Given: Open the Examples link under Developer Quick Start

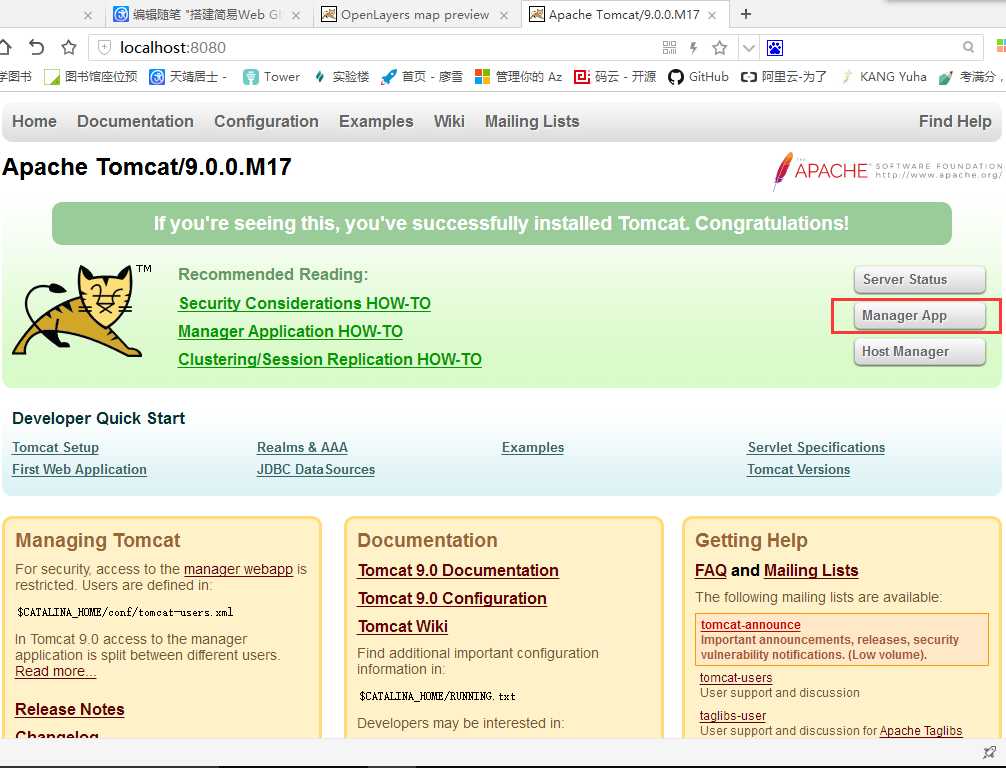Looking at the screenshot, I should point(533,447).
